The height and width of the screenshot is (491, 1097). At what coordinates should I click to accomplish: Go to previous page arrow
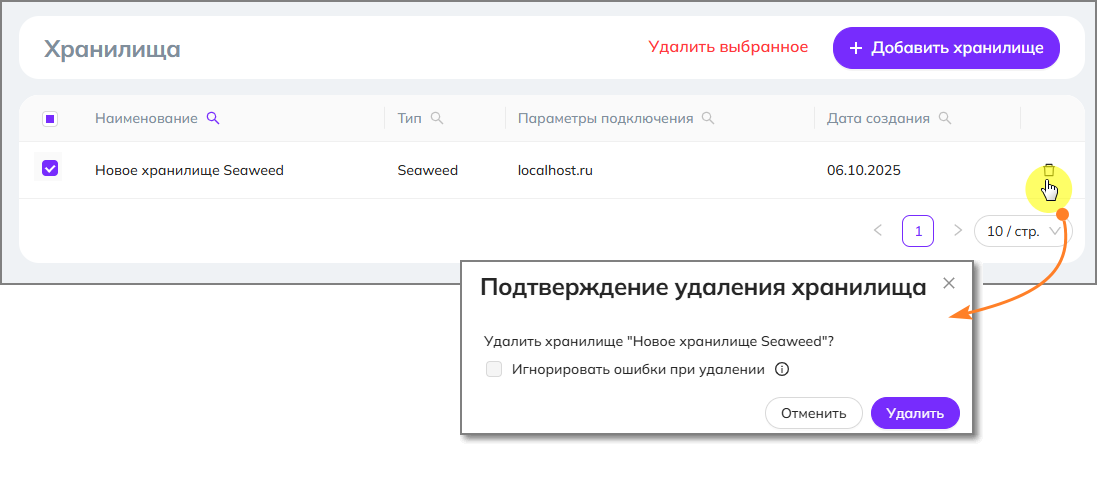879,230
